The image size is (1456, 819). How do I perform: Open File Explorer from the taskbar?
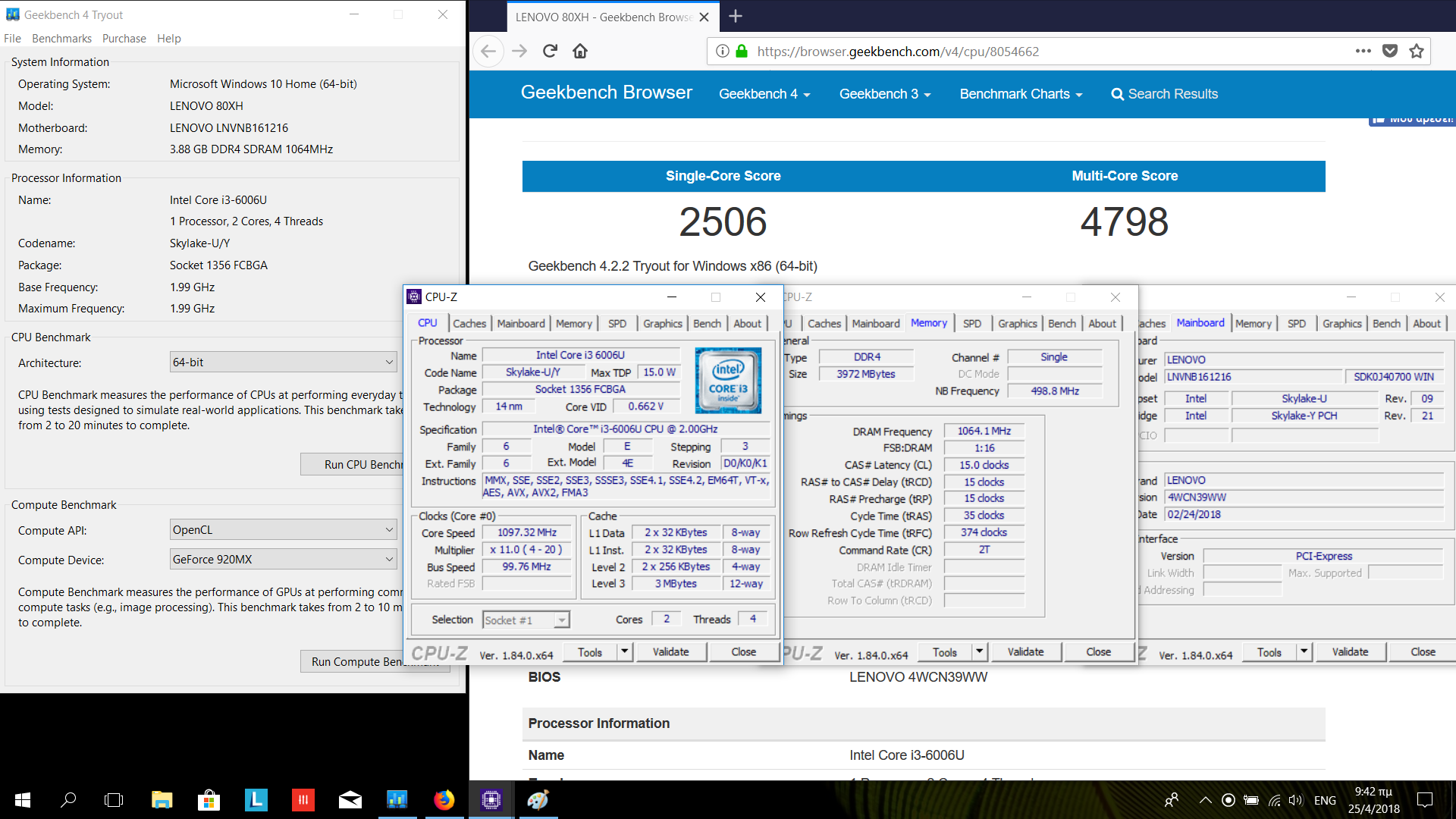(x=162, y=799)
